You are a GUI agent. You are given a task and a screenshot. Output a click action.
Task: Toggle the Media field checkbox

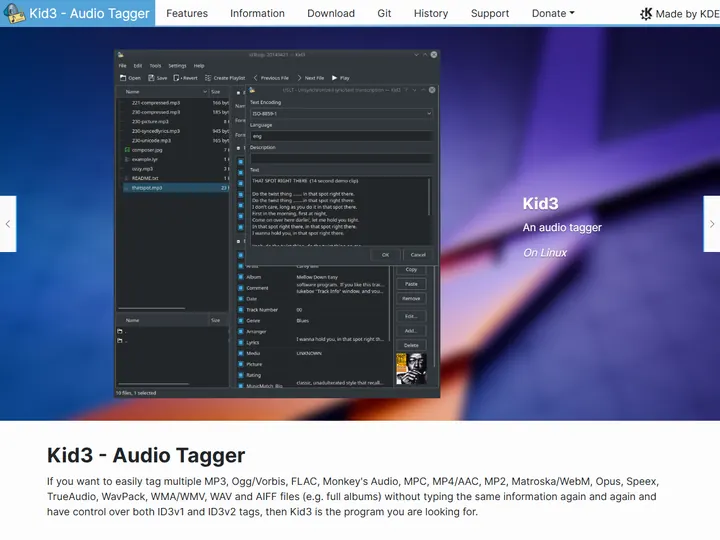[x=241, y=354]
